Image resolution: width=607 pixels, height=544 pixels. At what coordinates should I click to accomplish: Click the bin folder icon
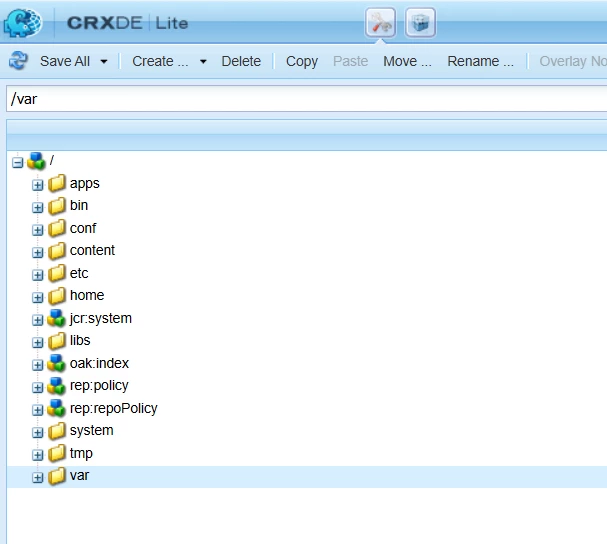point(57,206)
